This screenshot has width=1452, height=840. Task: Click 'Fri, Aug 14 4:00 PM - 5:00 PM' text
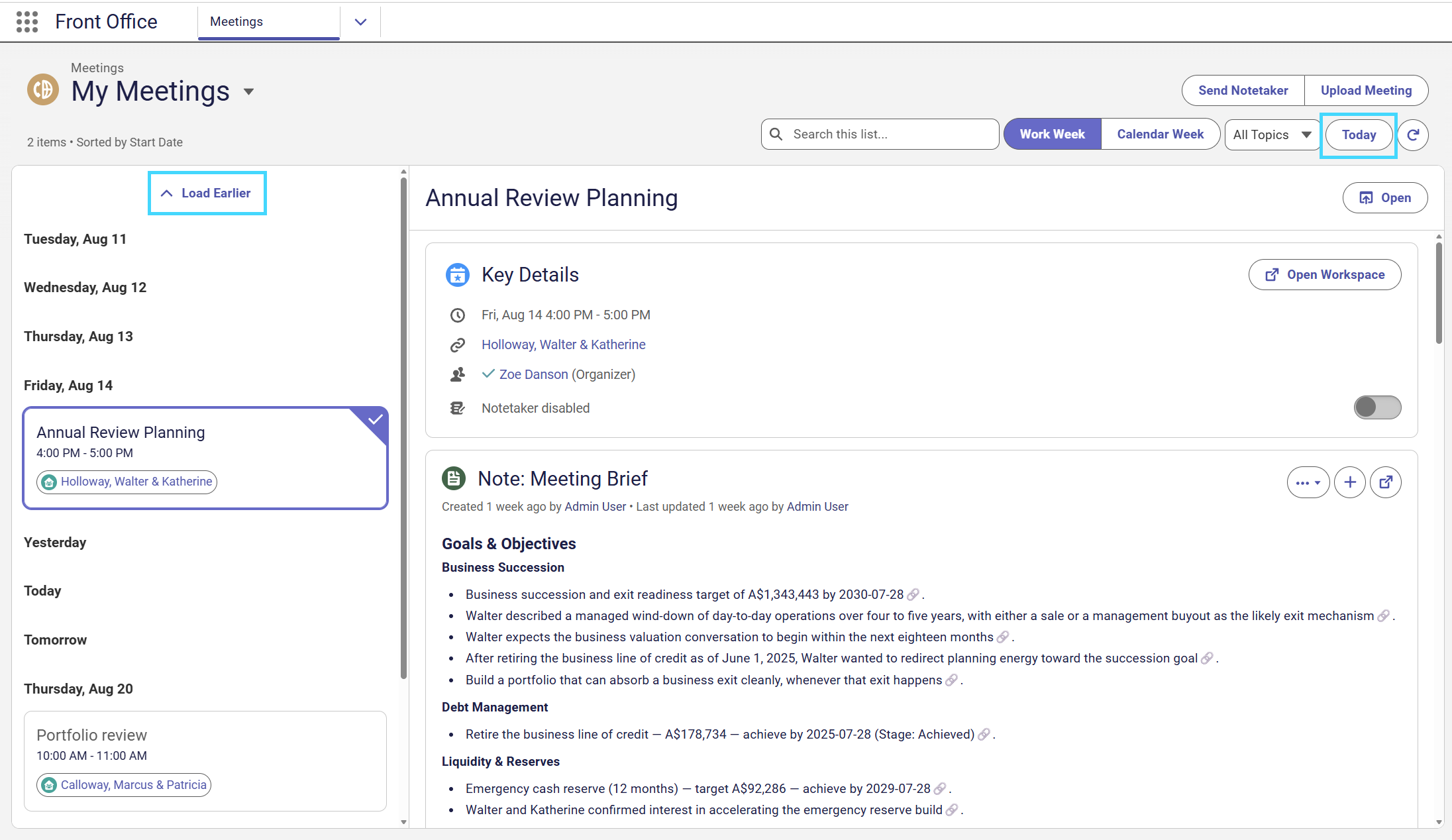(566, 315)
